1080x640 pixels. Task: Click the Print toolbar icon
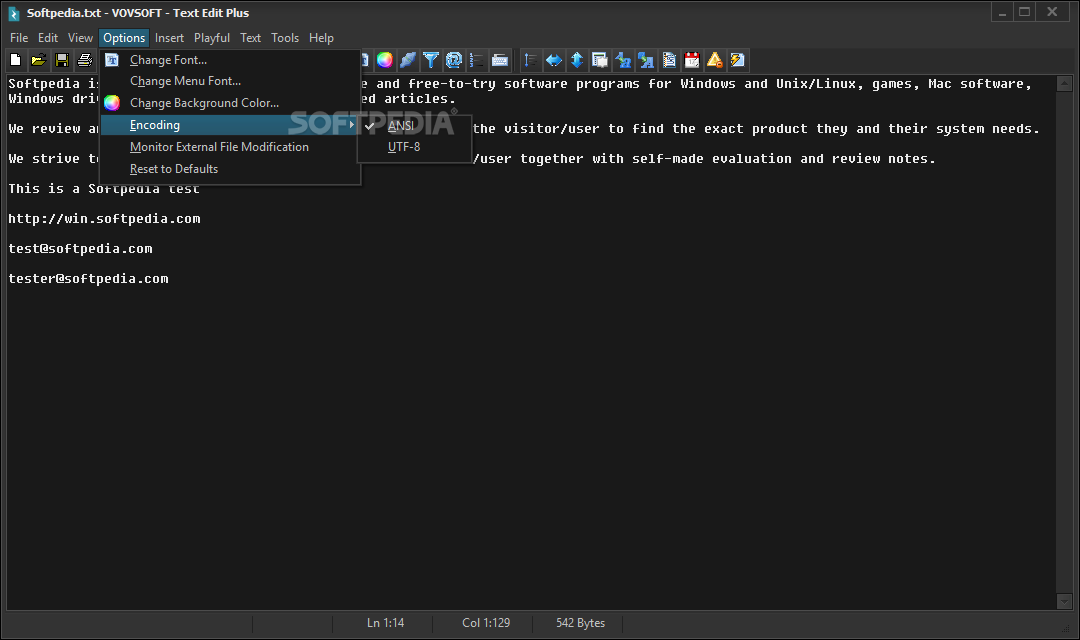point(85,61)
